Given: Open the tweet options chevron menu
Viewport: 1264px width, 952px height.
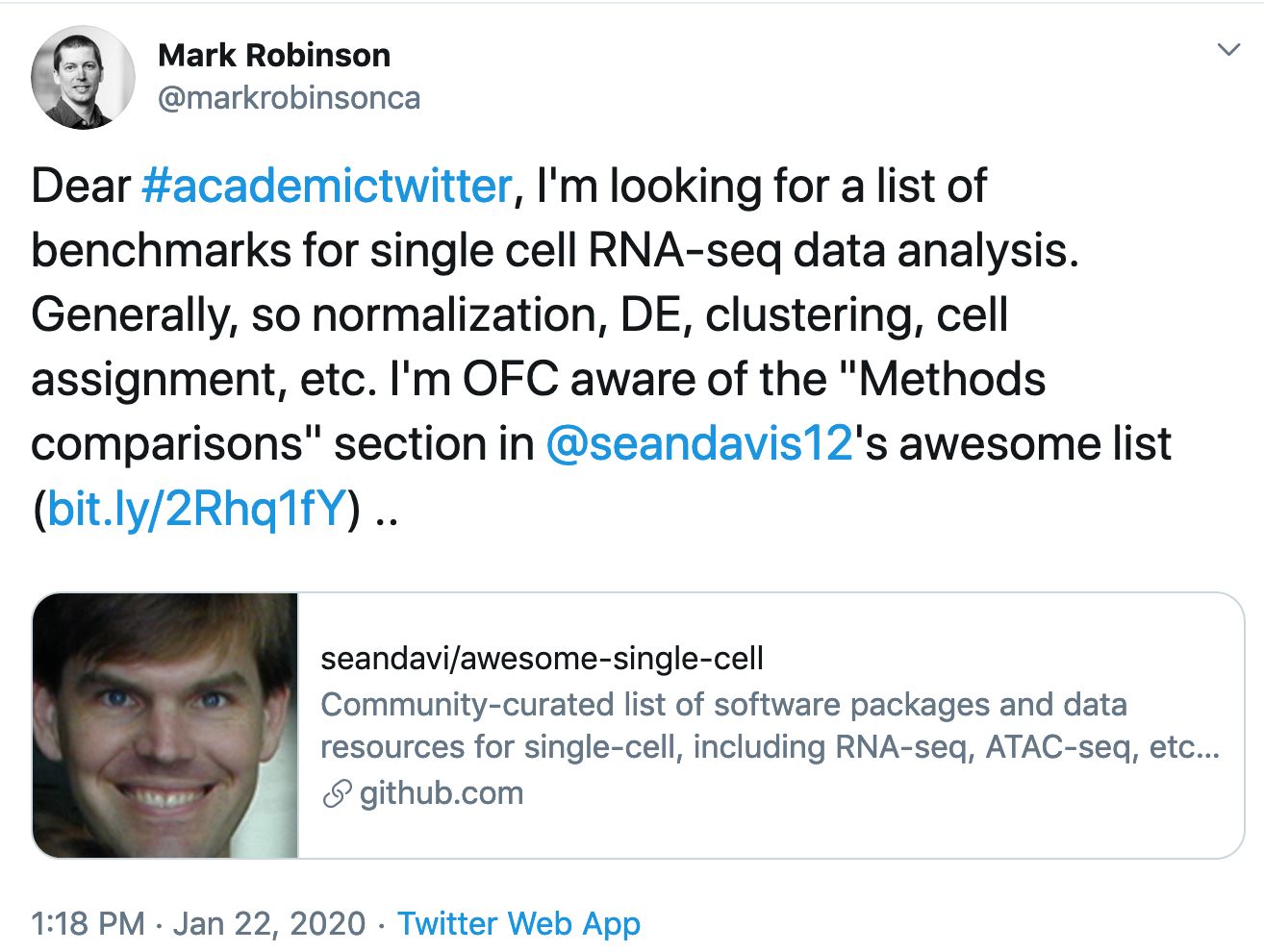Looking at the screenshot, I should 1228,50.
